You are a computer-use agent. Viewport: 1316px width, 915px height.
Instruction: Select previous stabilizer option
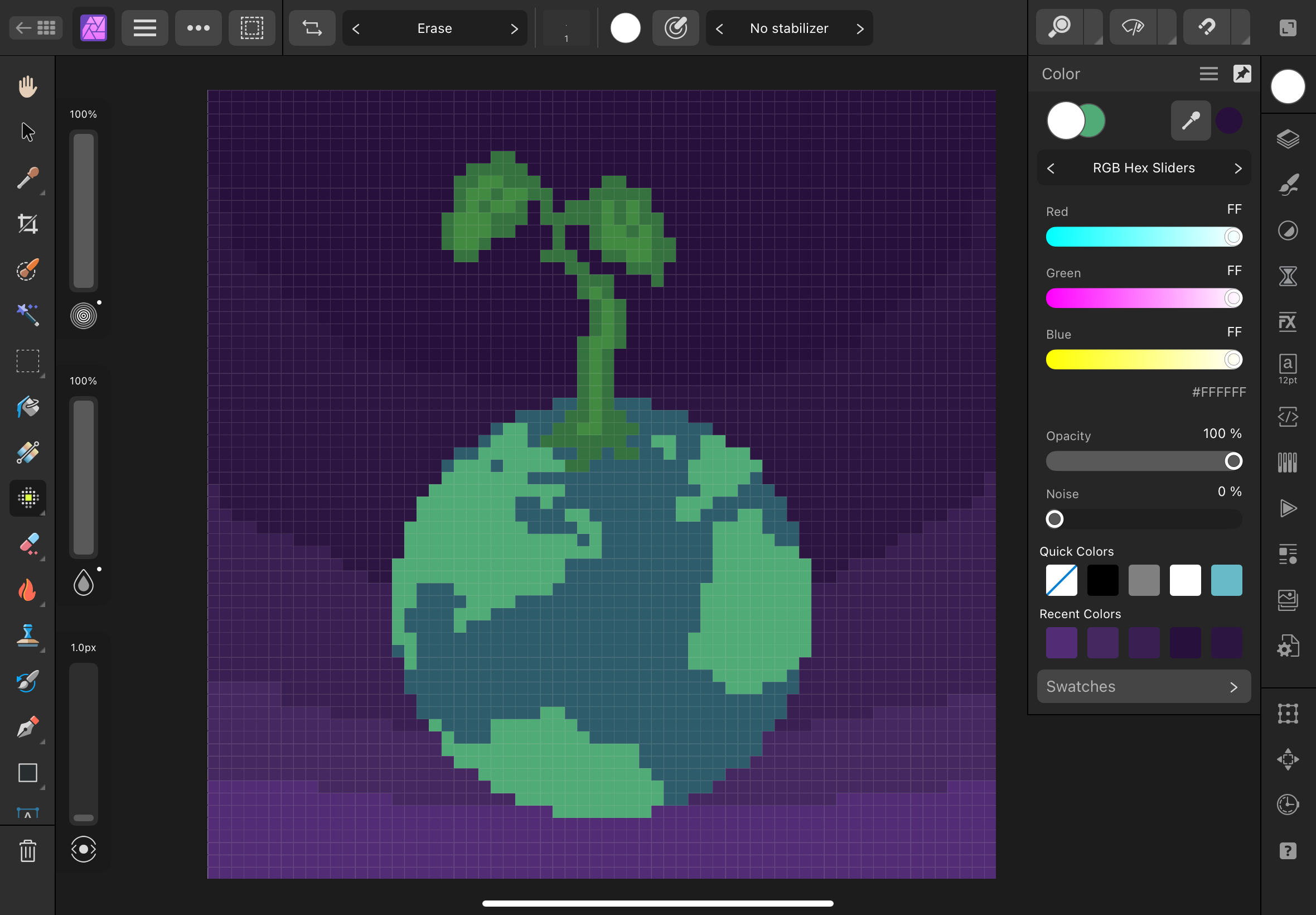coord(719,28)
